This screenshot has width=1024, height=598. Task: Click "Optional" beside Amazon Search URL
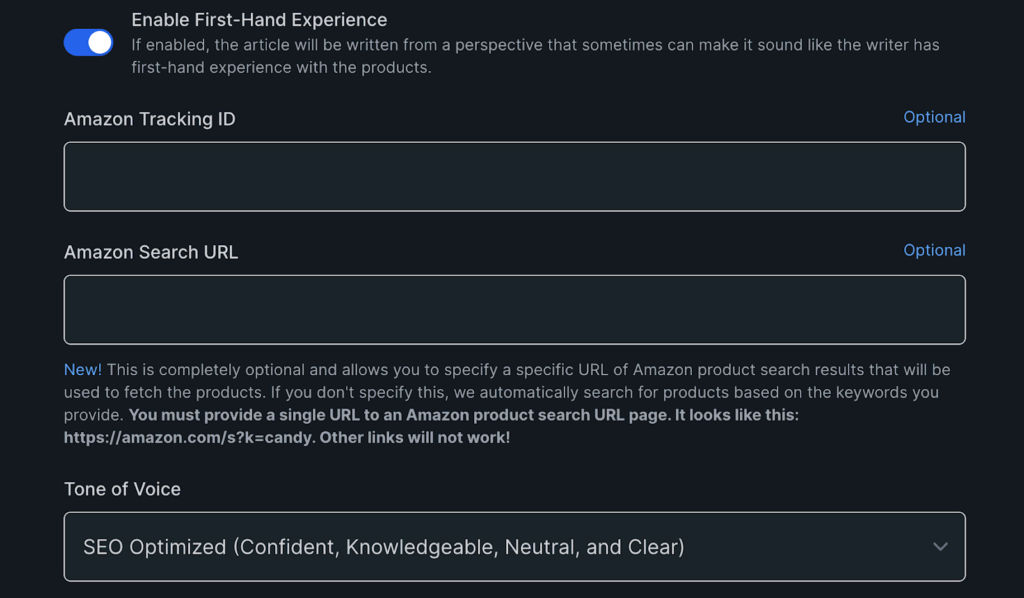[934, 250]
